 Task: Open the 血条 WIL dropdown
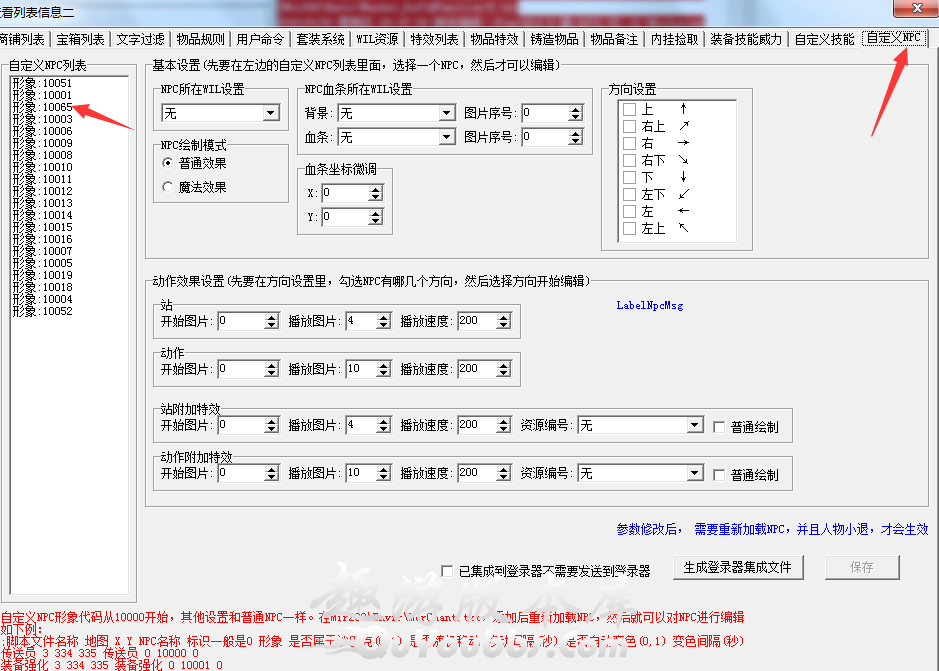coord(447,137)
